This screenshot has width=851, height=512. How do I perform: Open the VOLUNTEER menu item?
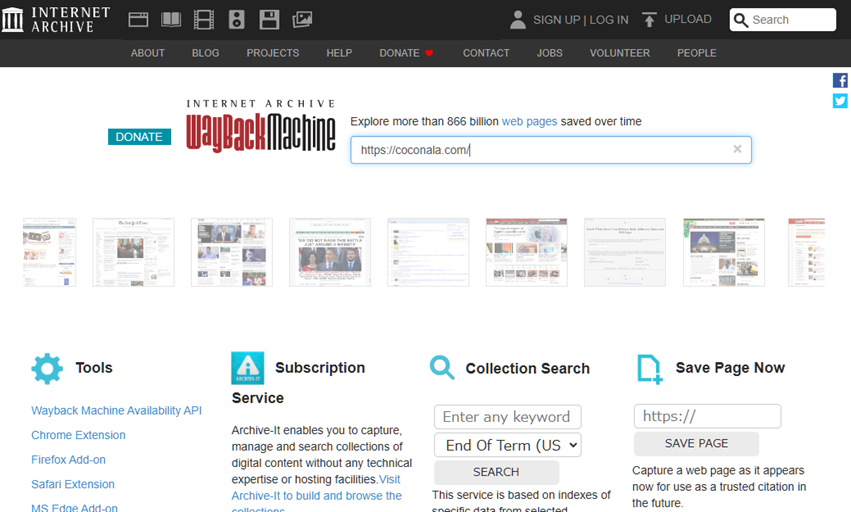coord(619,53)
